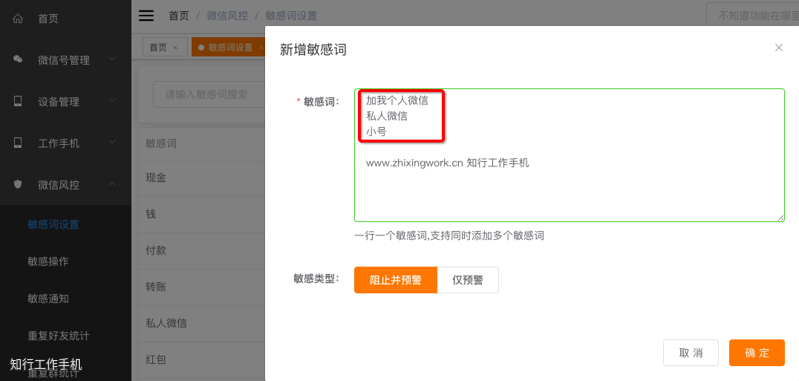This screenshot has height=381, width=799.
Task: Click the 转账 row in the table
Action: coord(201,287)
